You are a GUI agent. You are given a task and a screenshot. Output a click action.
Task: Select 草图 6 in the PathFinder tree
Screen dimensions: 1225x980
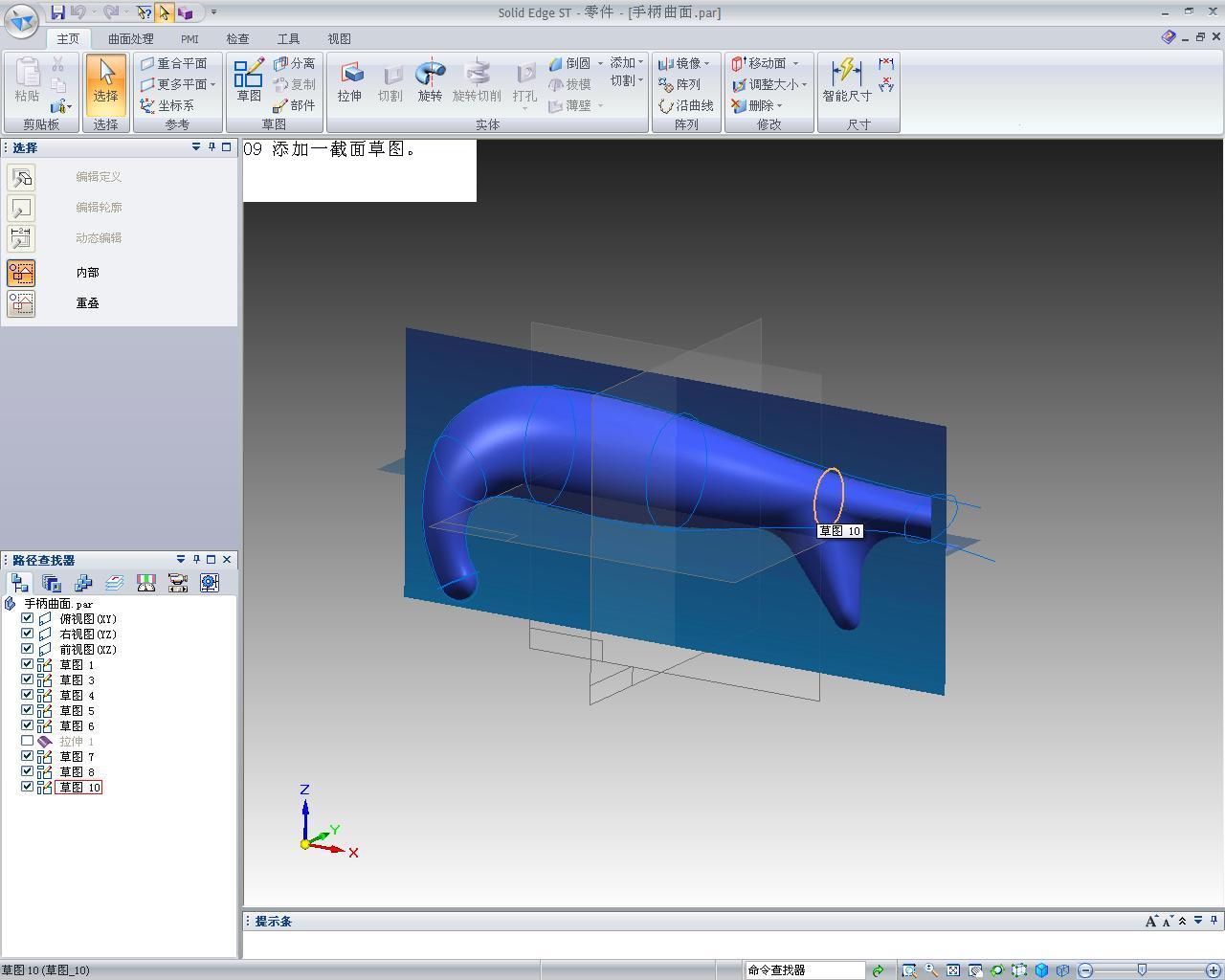pyautogui.click(x=77, y=725)
